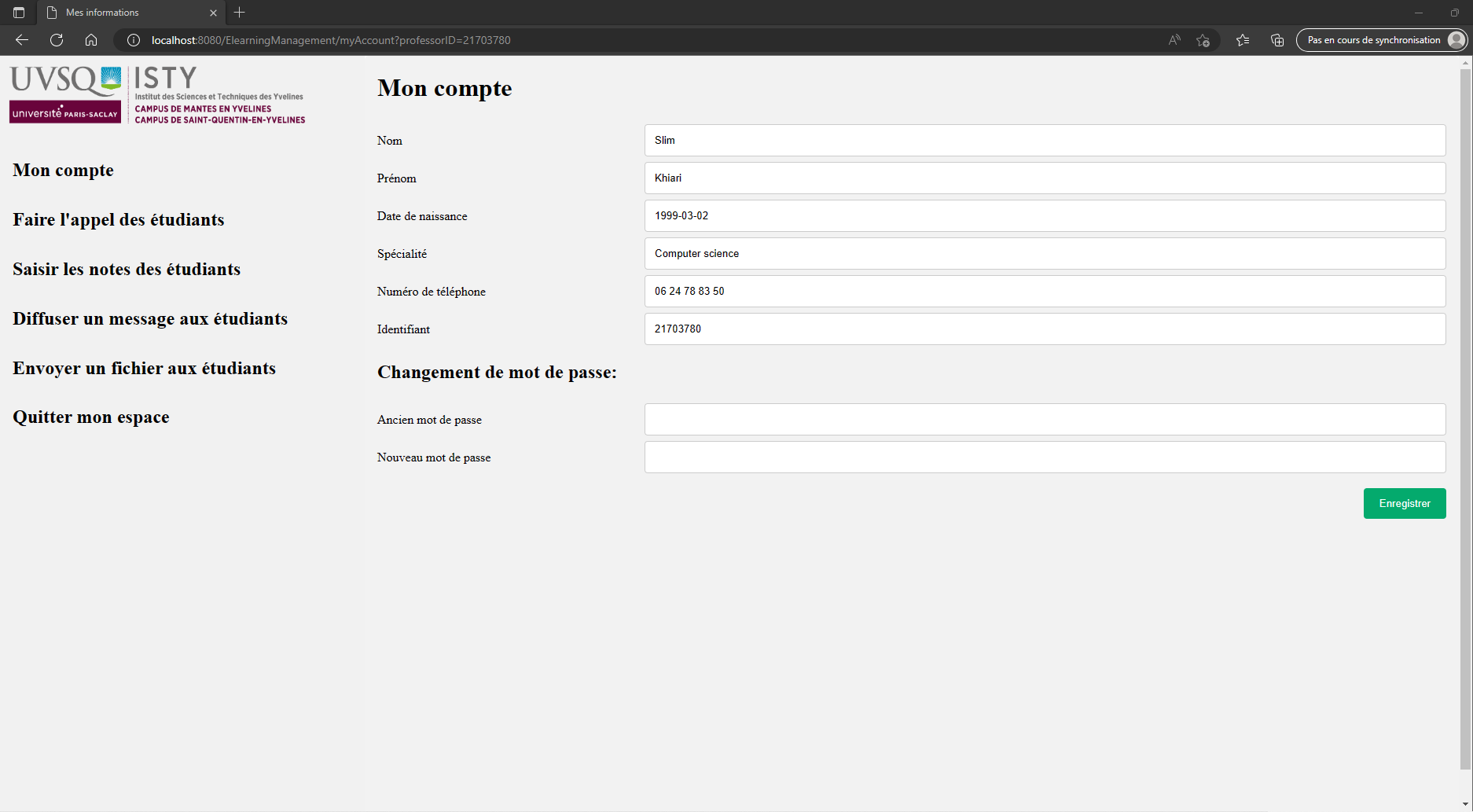
Task: Open the Favorites panel
Action: point(1243,40)
